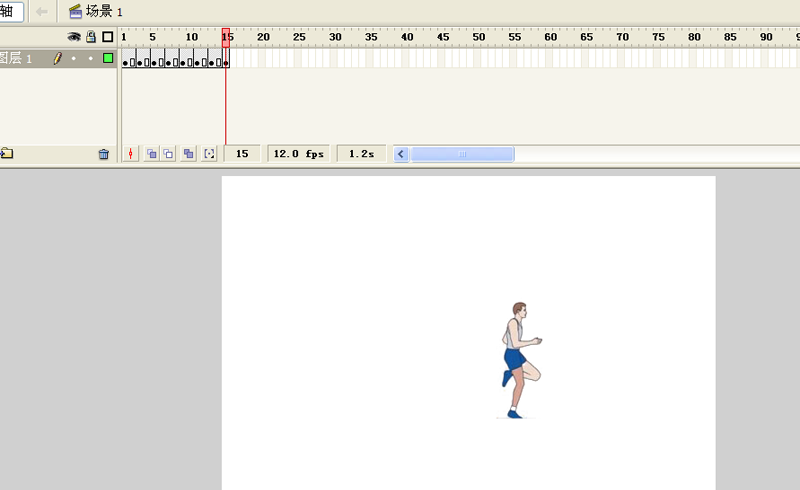Delete the layer with the trash icon
This screenshot has height=490, width=800.
104,154
